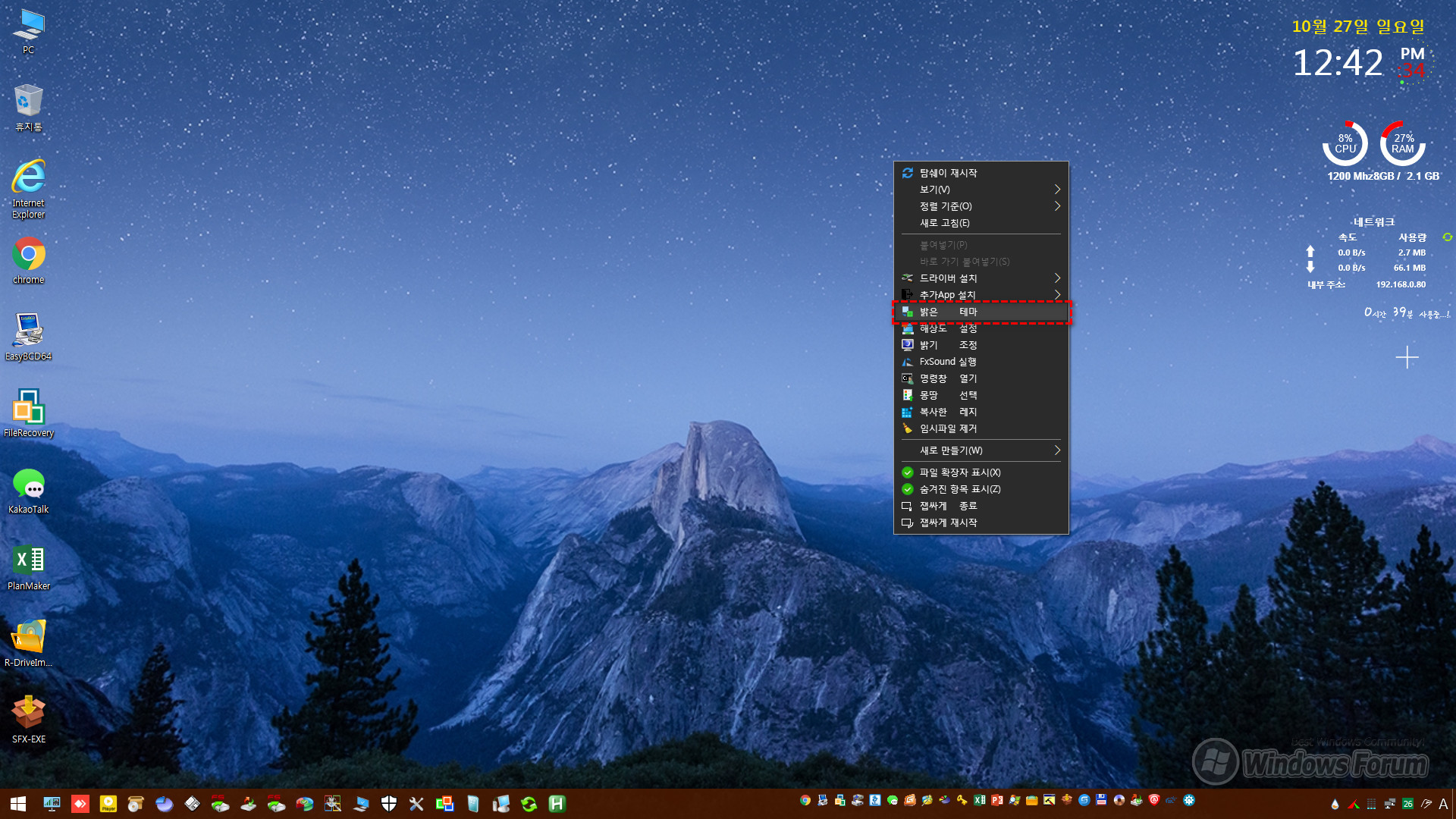Screen dimensions: 1456x819
Task: Select the 휴지통 recycle bin icon
Action: pyautogui.click(x=28, y=108)
